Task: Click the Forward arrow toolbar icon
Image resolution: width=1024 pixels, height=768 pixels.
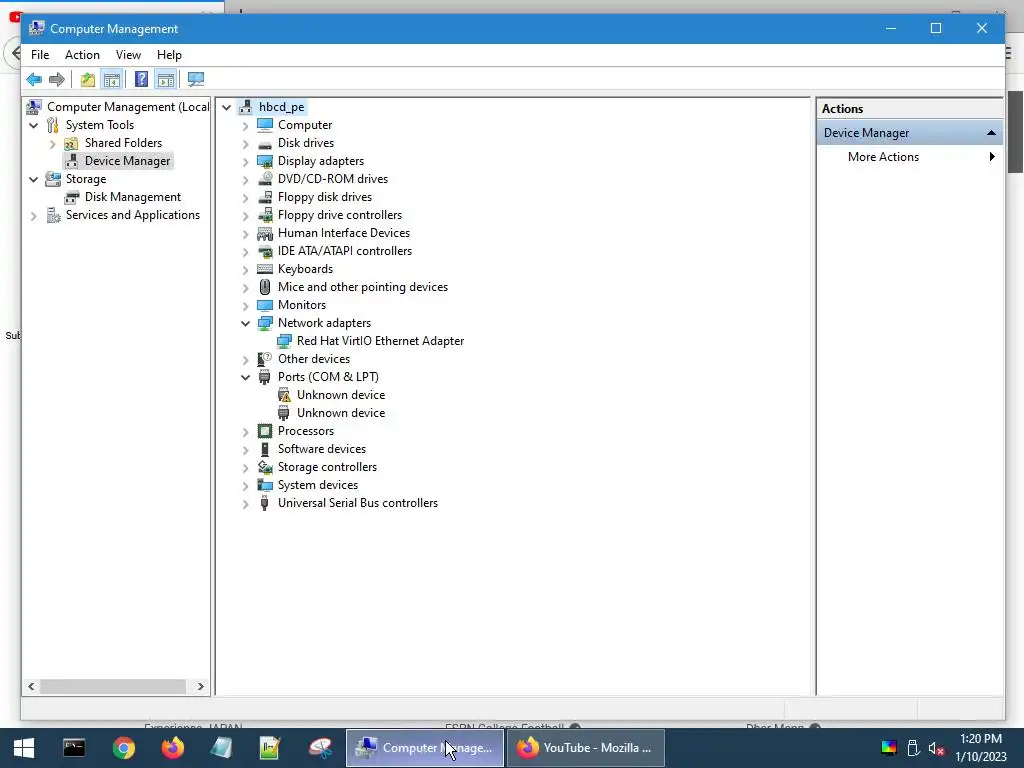Action: [x=57, y=80]
